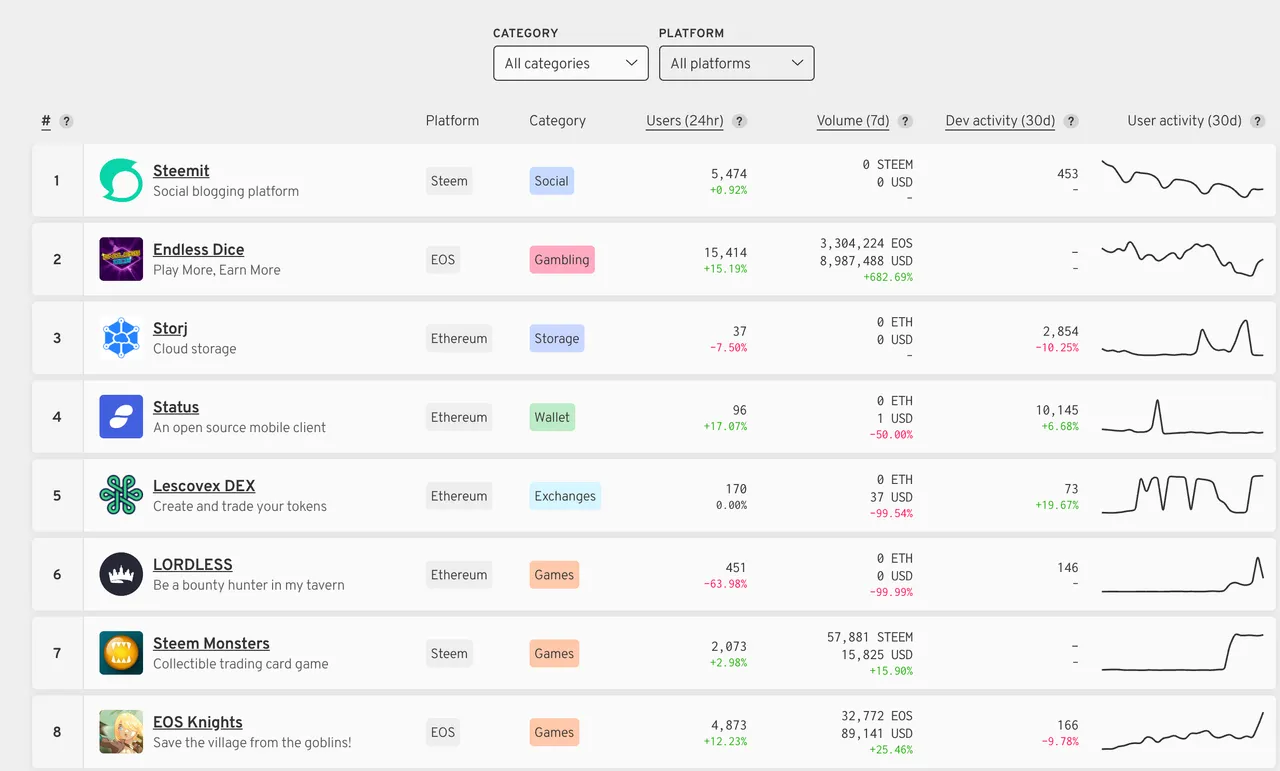Click Games tag in Steem Monsters row
Viewport: 1280px width, 771px height.
(554, 653)
